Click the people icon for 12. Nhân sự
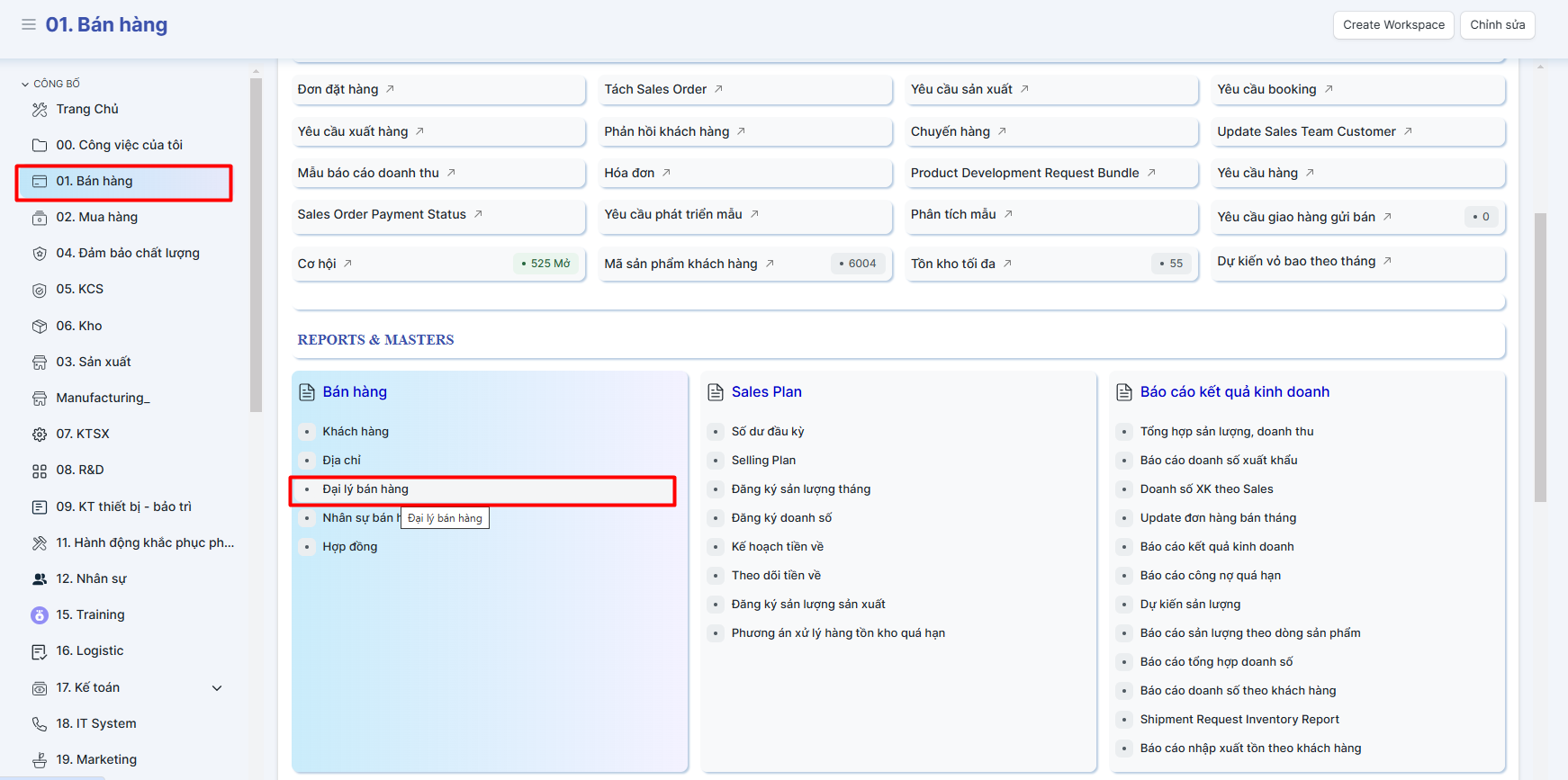This screenshot has height=780, width=1568. coord(40,579)
